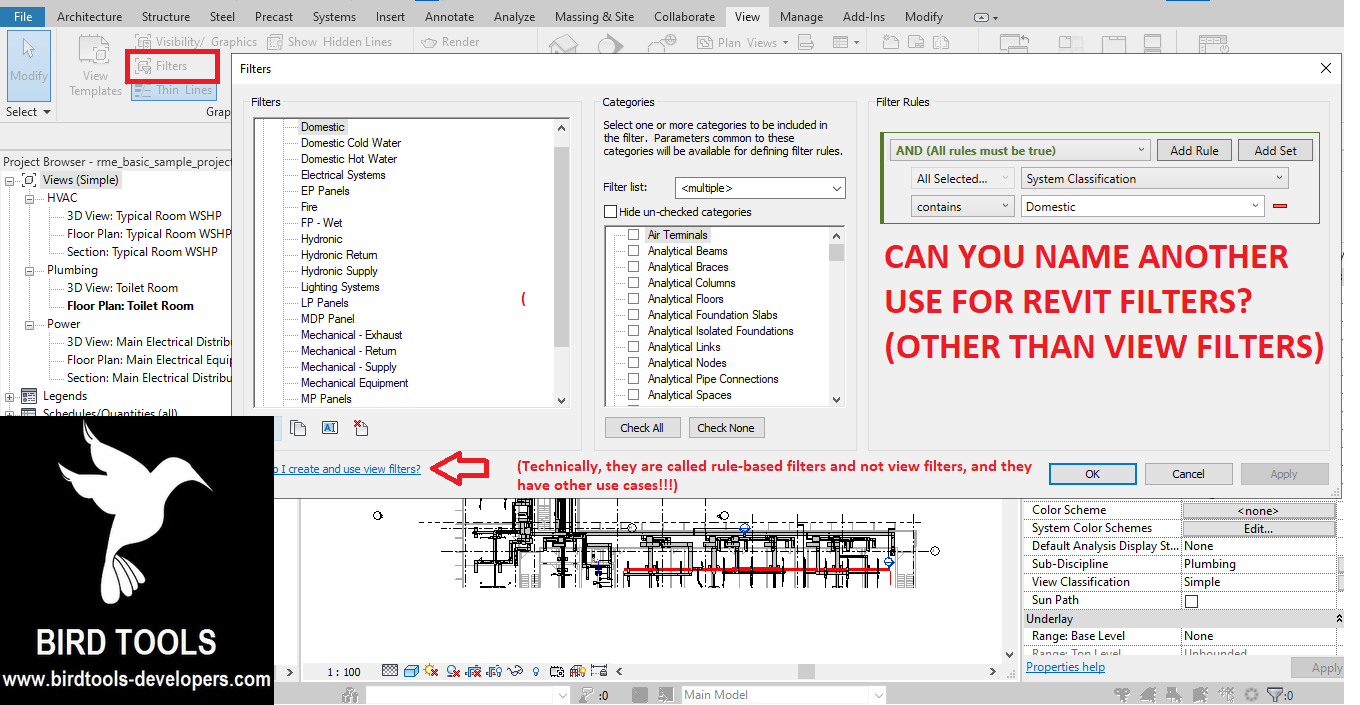Toggle Shadows icon in view control bar

[x=453, y=670]
